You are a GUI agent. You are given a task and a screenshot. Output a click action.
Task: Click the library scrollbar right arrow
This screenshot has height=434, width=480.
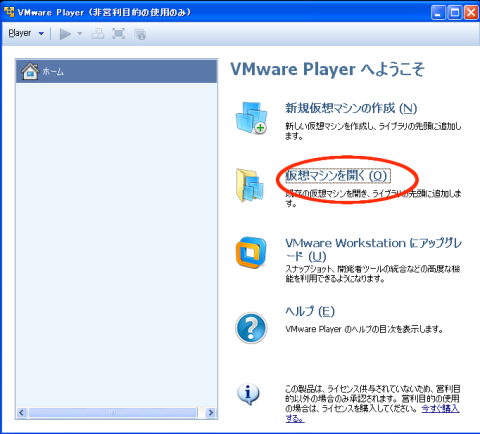coord(211,413)
